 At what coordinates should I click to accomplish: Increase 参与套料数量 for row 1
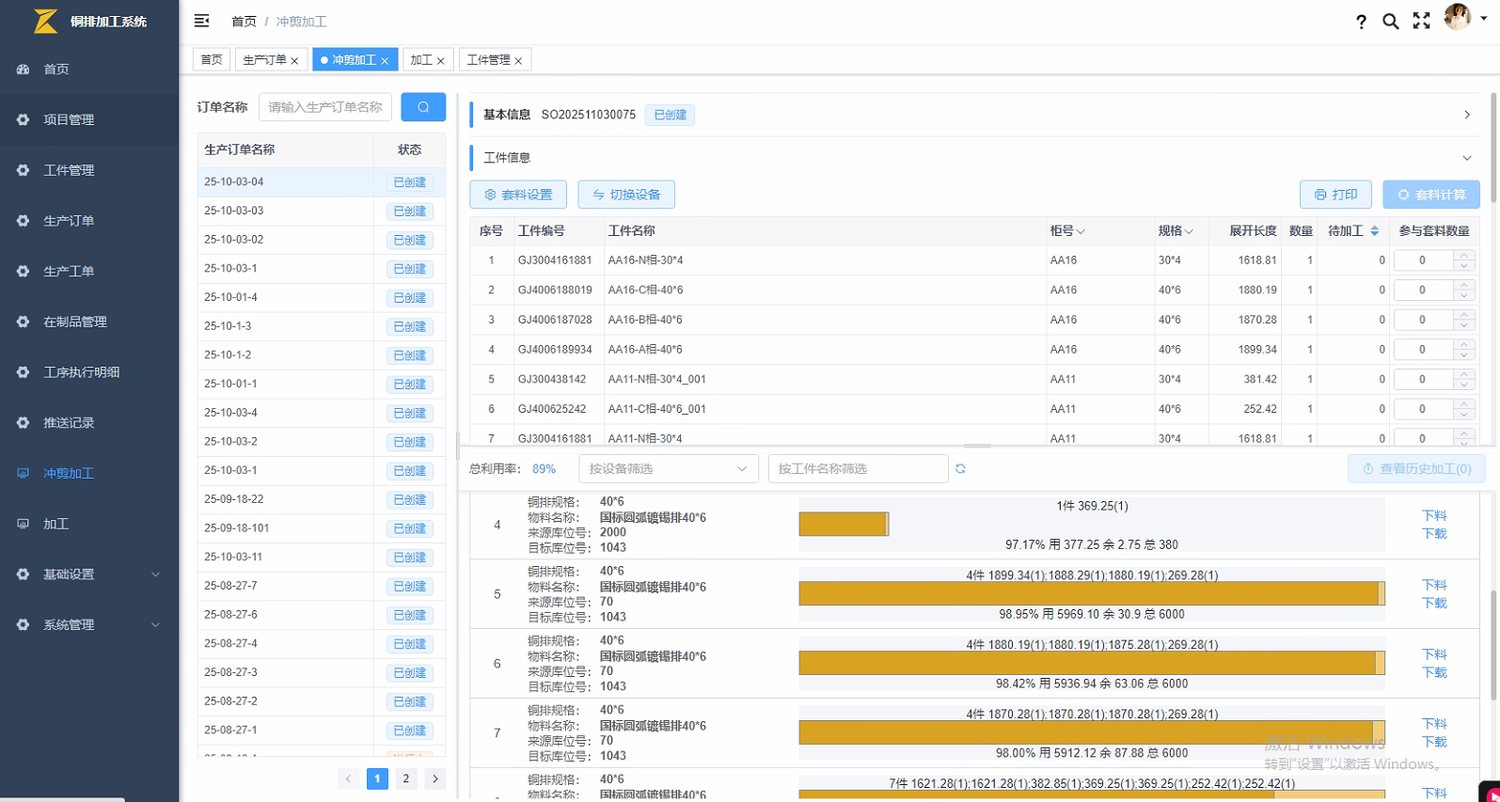(x=1464, y=255)
